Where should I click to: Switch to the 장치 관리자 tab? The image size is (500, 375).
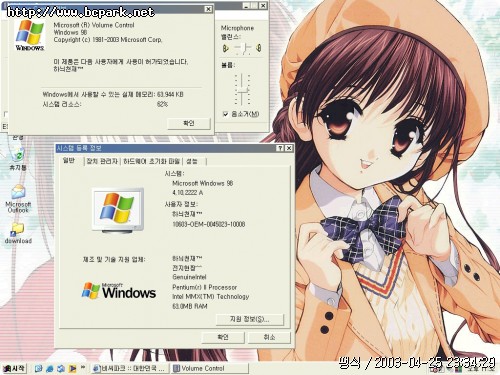pos(102,162)
